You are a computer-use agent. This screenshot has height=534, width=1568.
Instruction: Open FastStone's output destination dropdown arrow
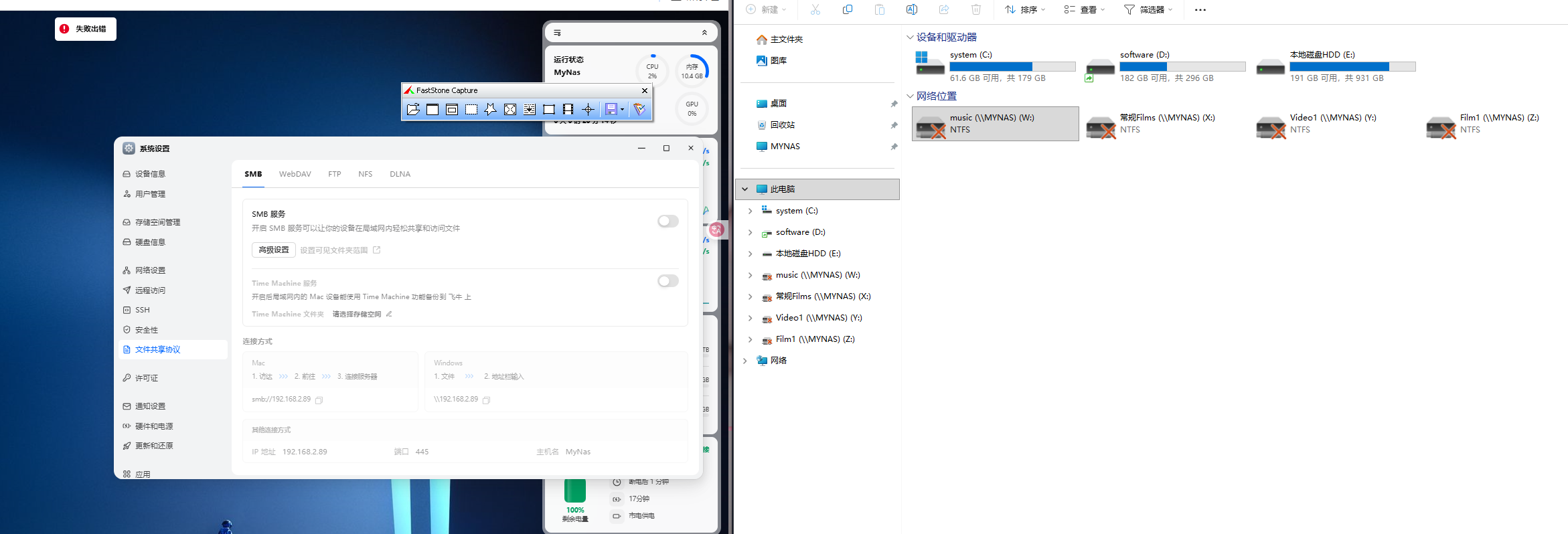point(622,109)
